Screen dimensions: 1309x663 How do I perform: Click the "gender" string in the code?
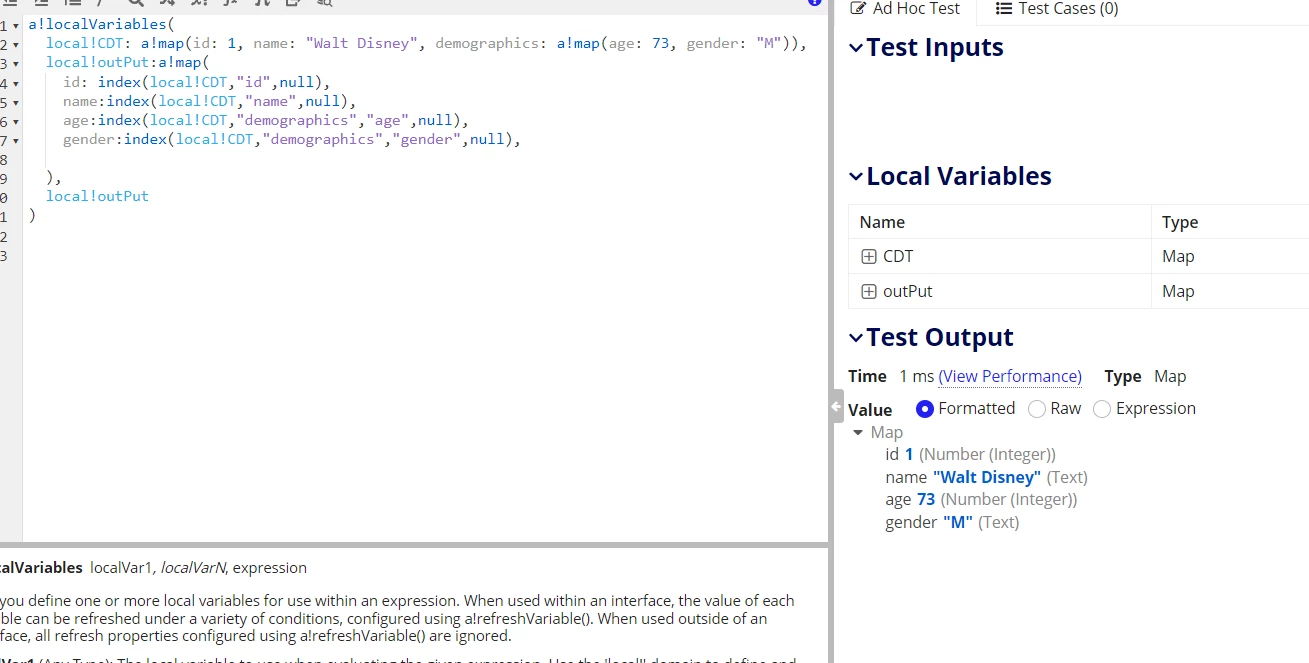[x=427, y=139]
